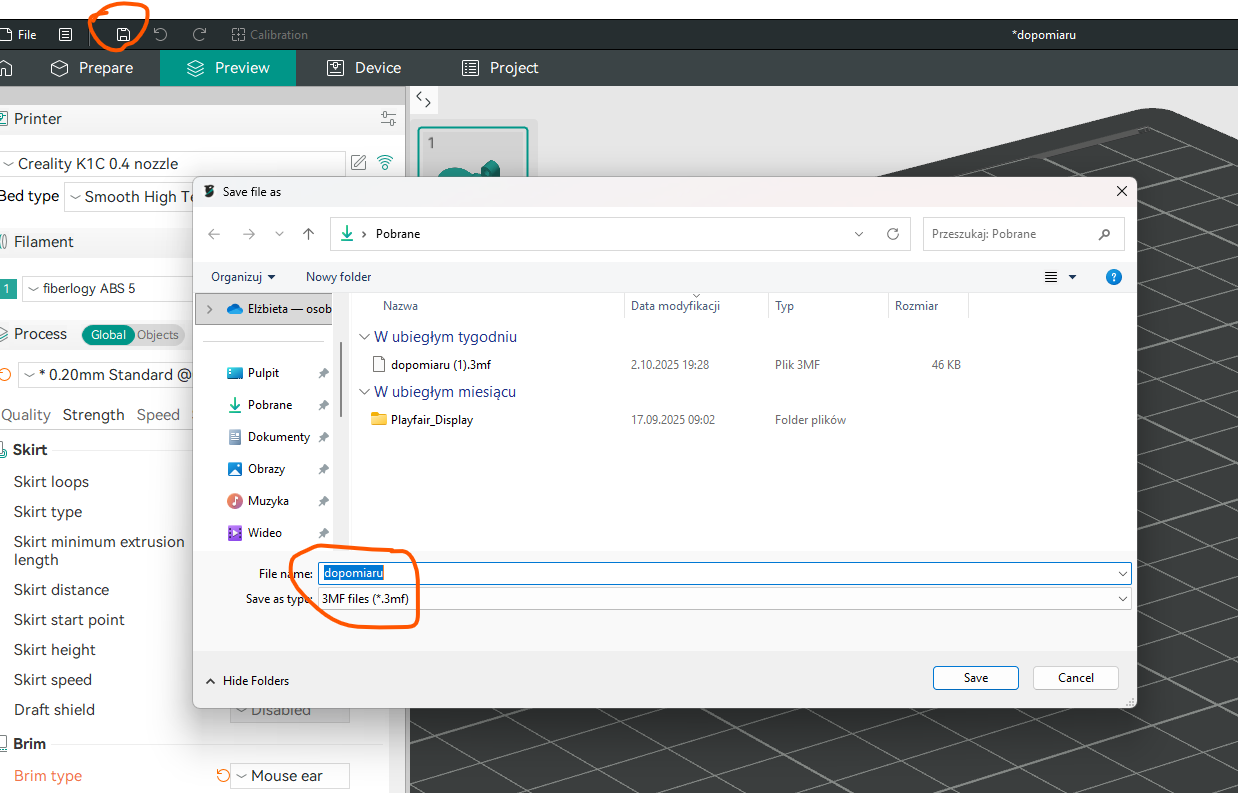The image size is (1238, 793).
Task: Click the printer Wi-Fi connection icon
Action: click(385, 163)
